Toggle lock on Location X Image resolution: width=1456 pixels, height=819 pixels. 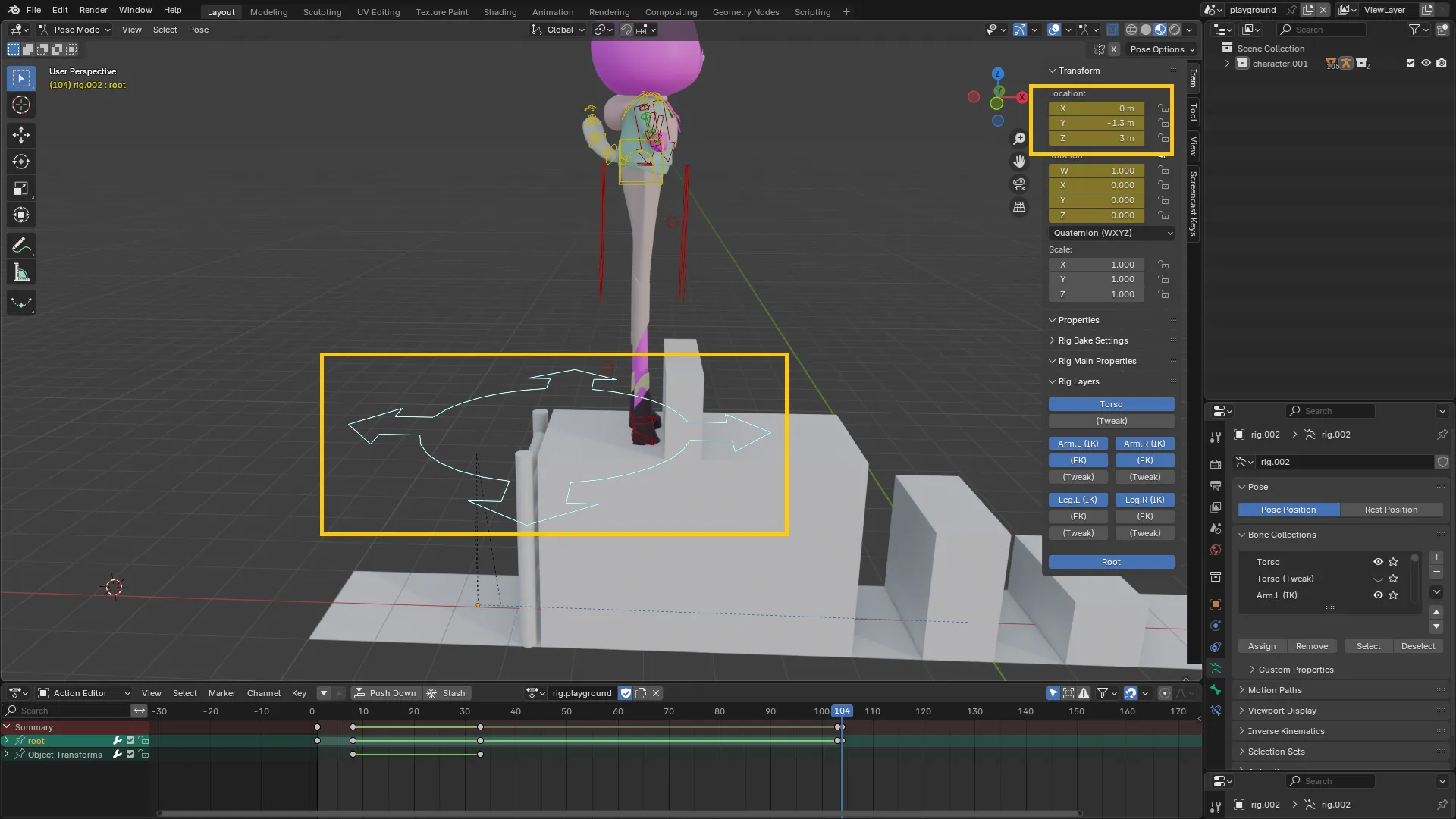point(1163,108)
